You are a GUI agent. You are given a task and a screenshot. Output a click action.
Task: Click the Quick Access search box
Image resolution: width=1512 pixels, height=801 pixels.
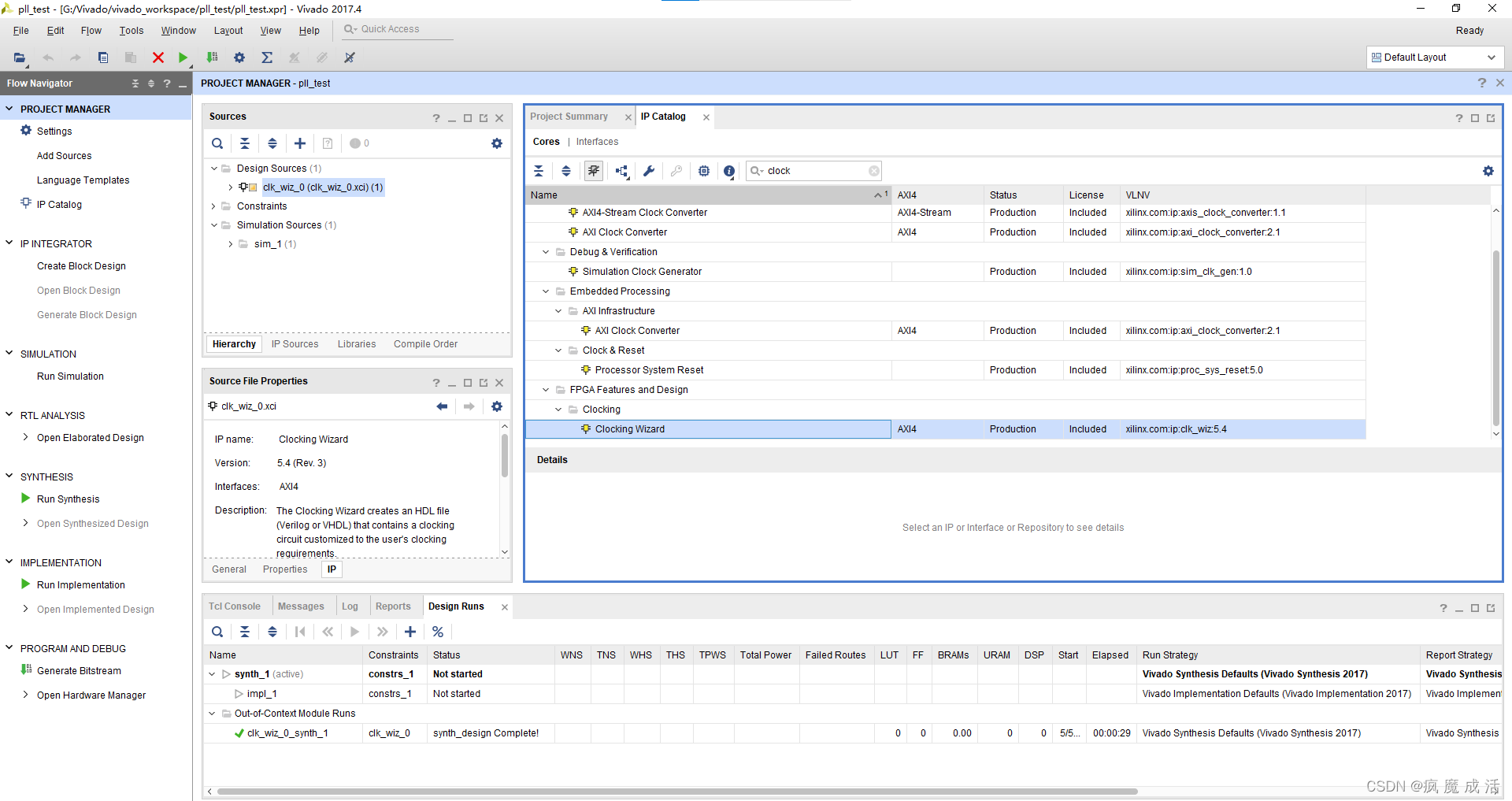[x=397, y=29]
